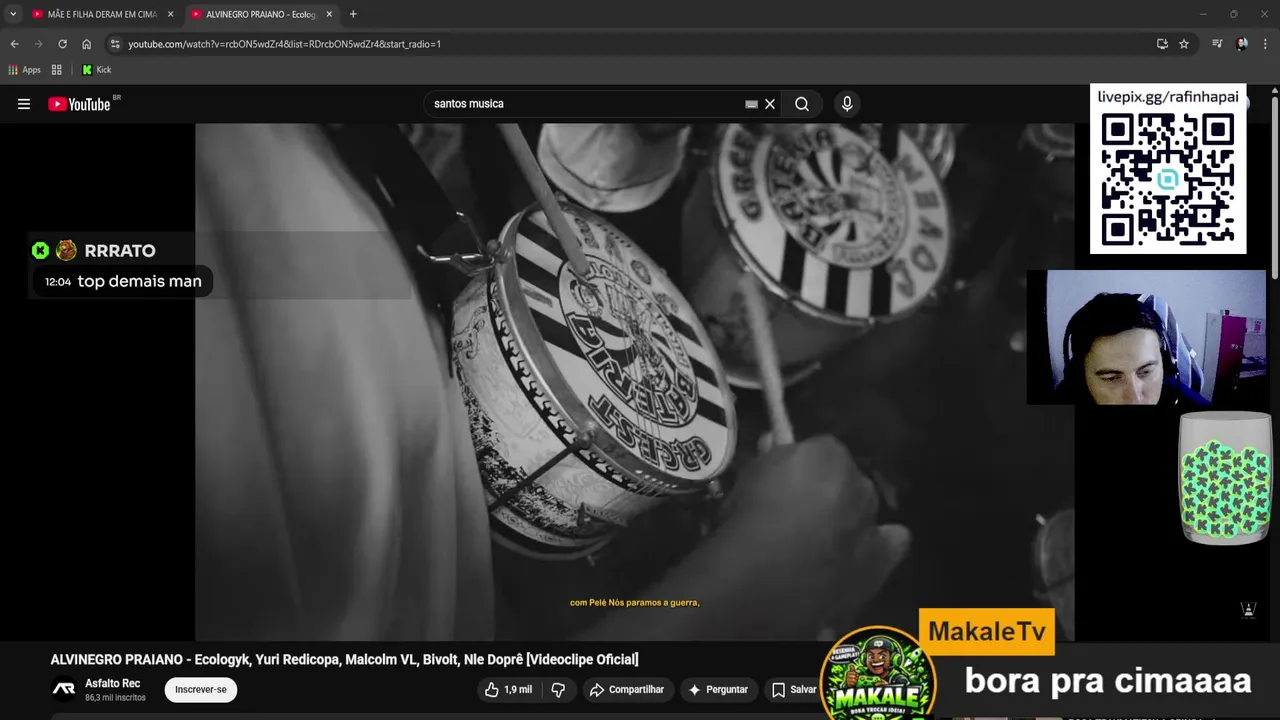Go forward with the browser forward arrow
Viewport: 1280px width, 720px height.
(38, 44)
